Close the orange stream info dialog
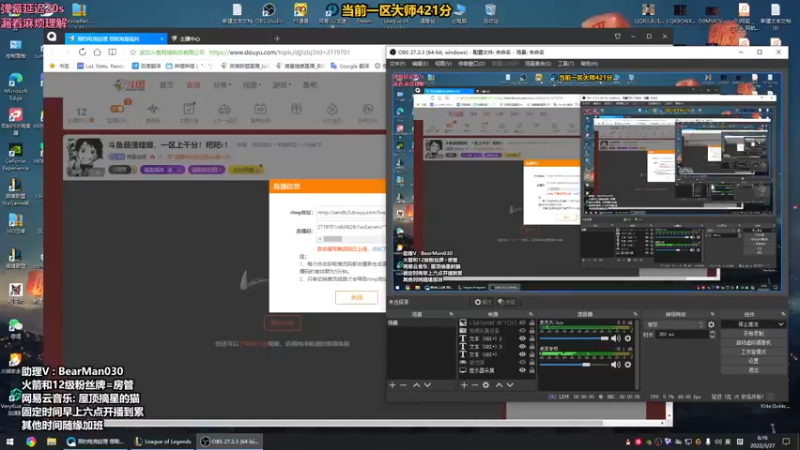 tap(357, 297)
